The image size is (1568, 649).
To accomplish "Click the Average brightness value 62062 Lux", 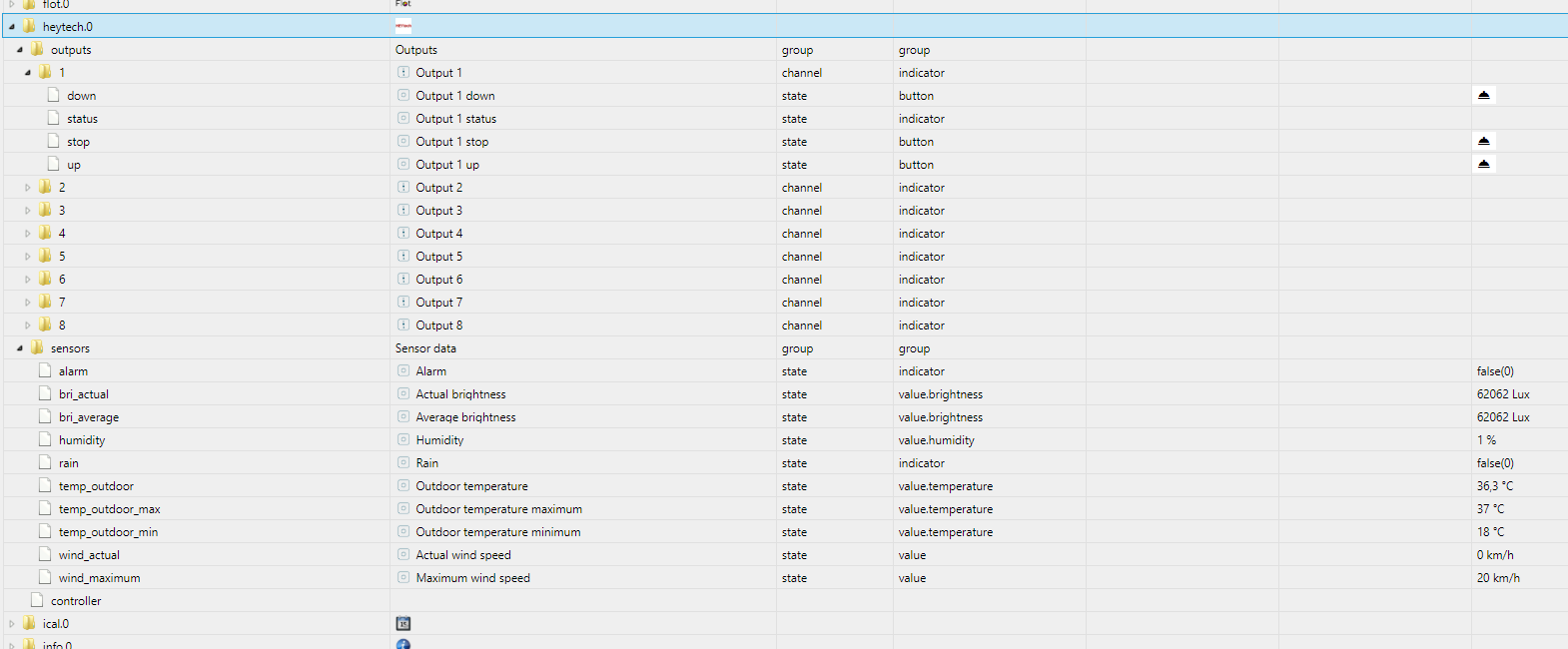I will pos(1503,417).
